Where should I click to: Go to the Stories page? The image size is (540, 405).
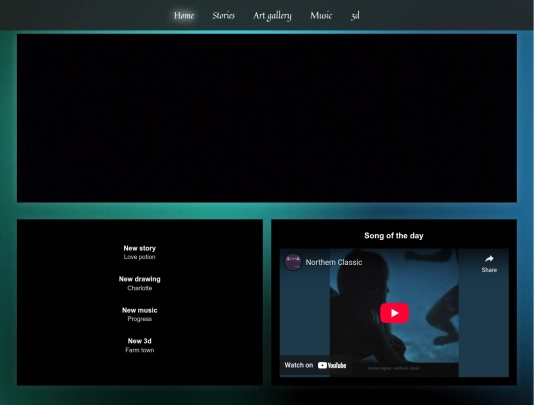click(223, 16)
